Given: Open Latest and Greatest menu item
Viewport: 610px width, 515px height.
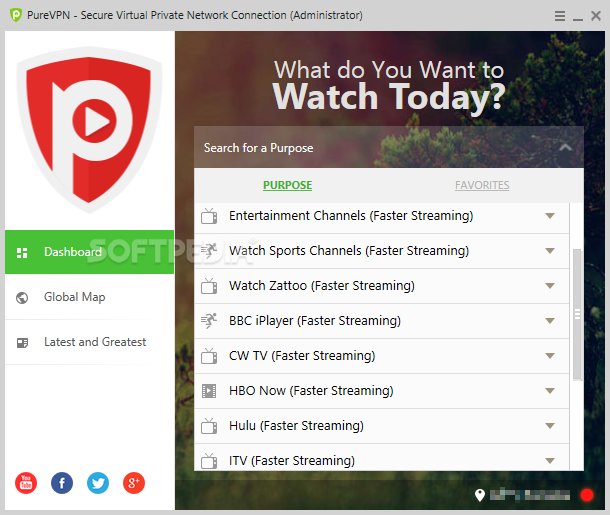Looking at the screenshot, I should [89, 342].
